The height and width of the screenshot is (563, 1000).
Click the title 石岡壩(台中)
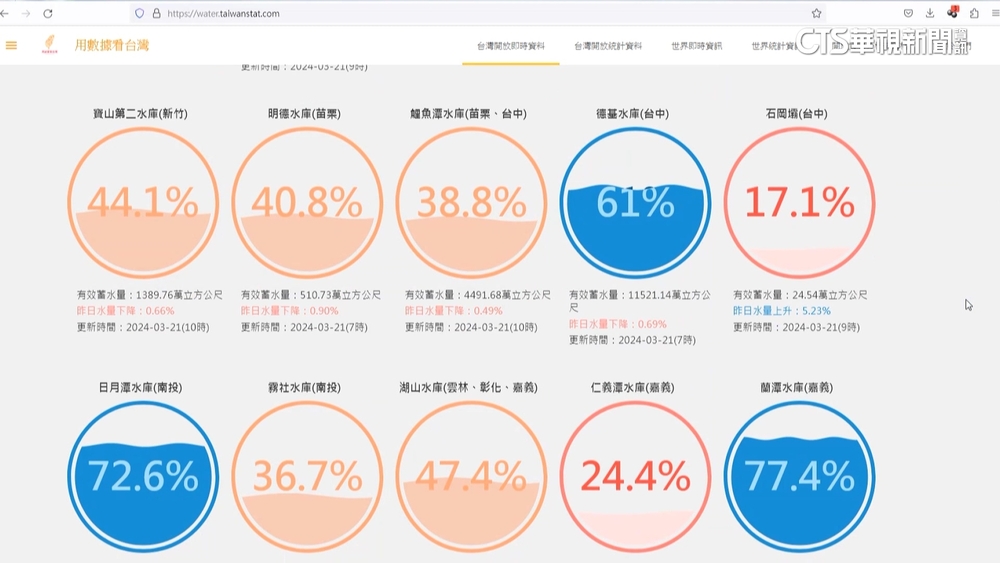point(797,113)
